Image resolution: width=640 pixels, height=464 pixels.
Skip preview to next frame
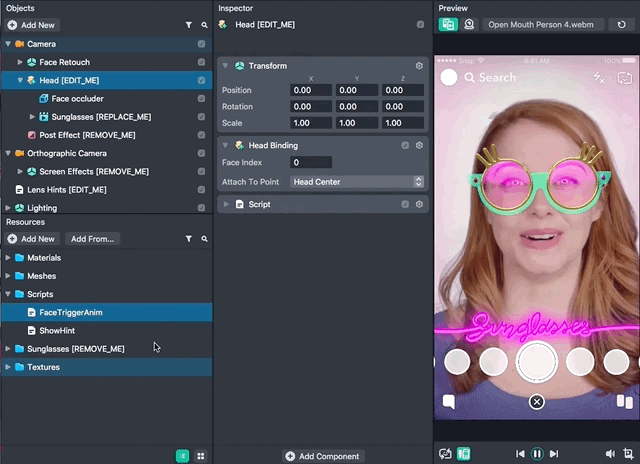555,454
